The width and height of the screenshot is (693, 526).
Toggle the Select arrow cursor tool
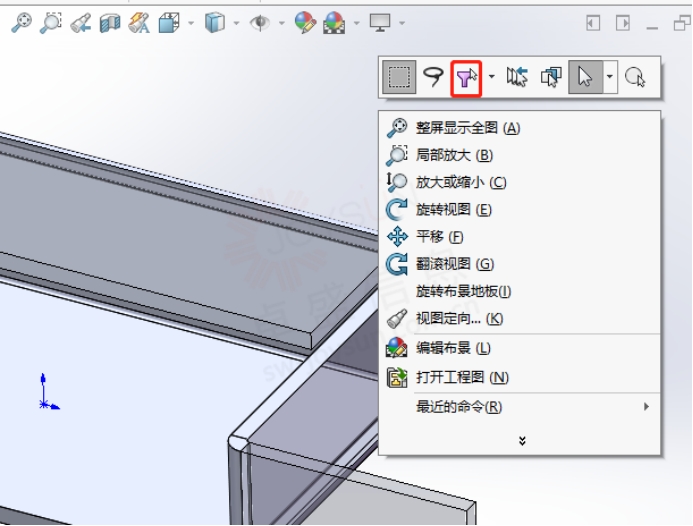click(x=585, y=77)
